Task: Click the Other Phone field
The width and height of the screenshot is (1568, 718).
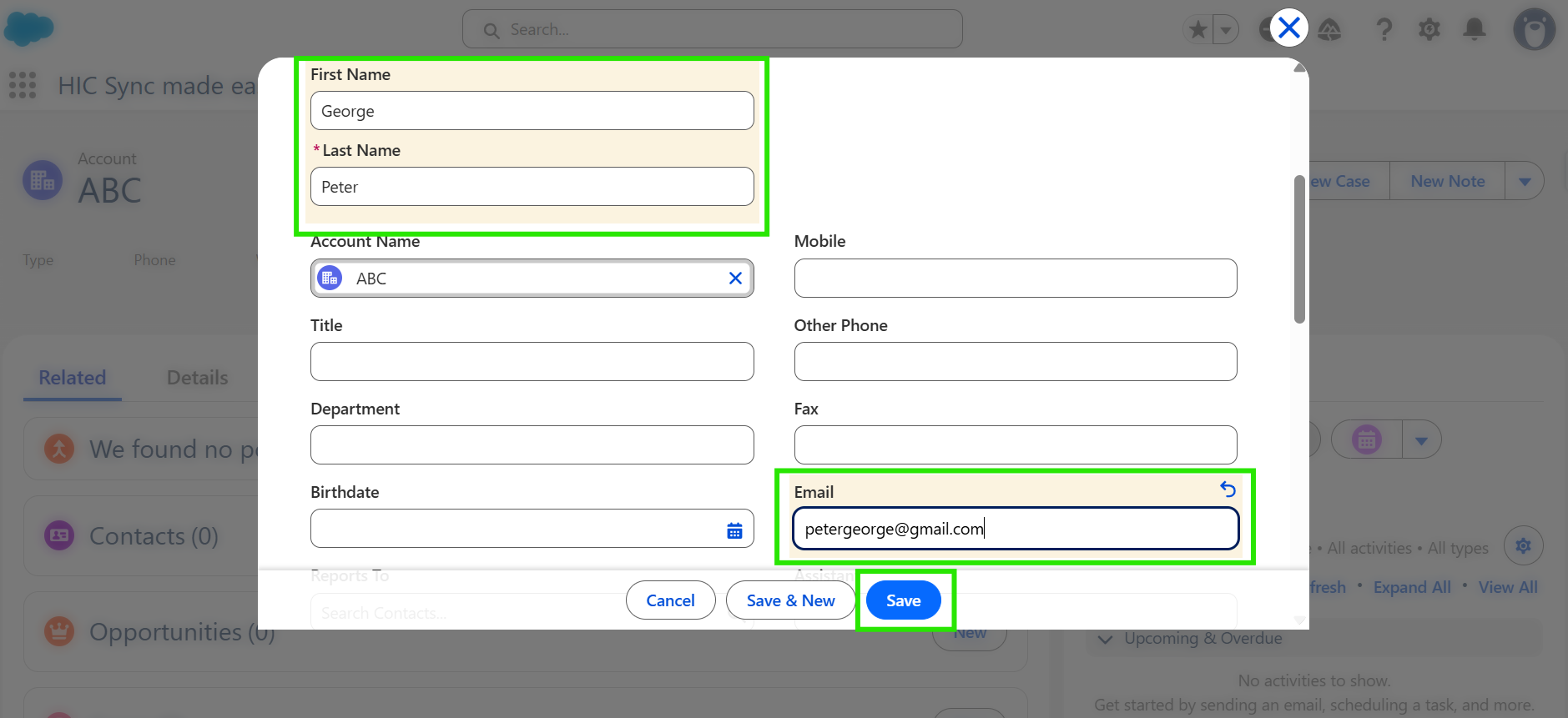Action: (1016, 362)
